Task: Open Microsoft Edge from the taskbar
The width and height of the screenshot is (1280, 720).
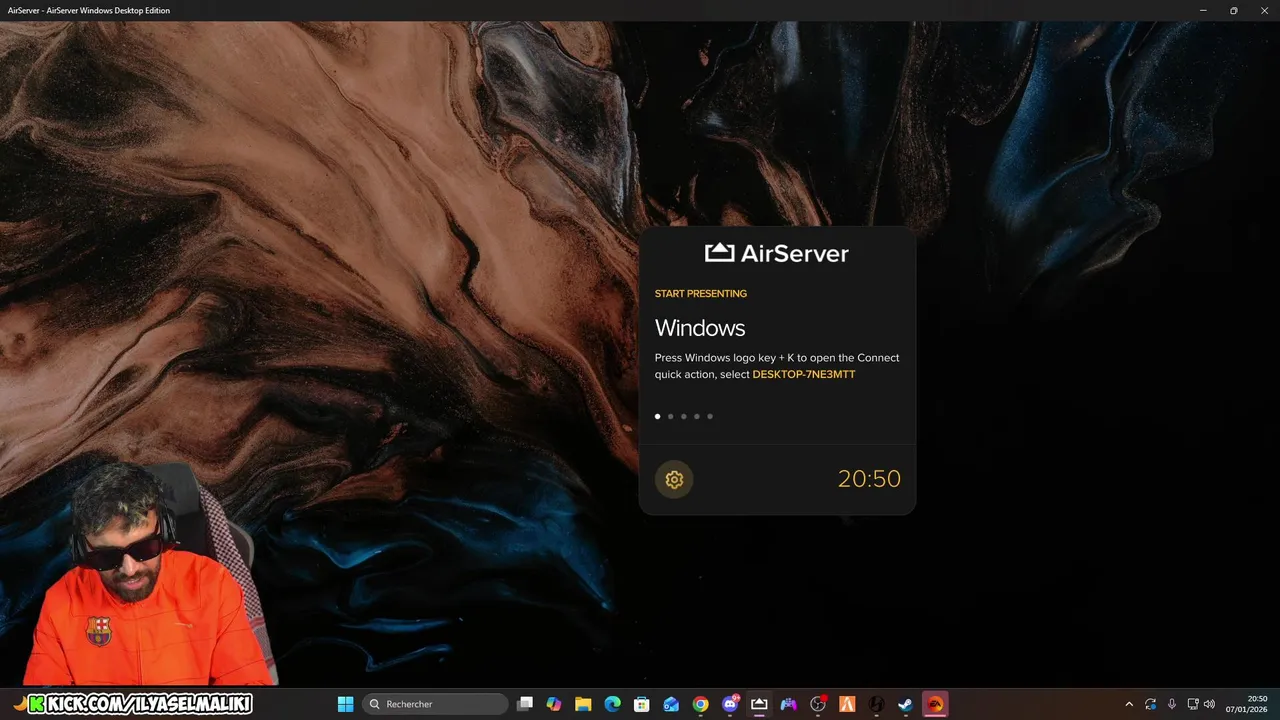Action: 613,704
